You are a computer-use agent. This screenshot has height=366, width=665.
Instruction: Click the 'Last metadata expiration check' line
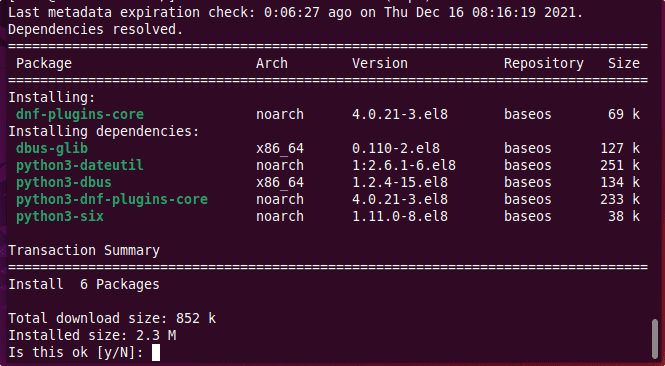point(296,12)
